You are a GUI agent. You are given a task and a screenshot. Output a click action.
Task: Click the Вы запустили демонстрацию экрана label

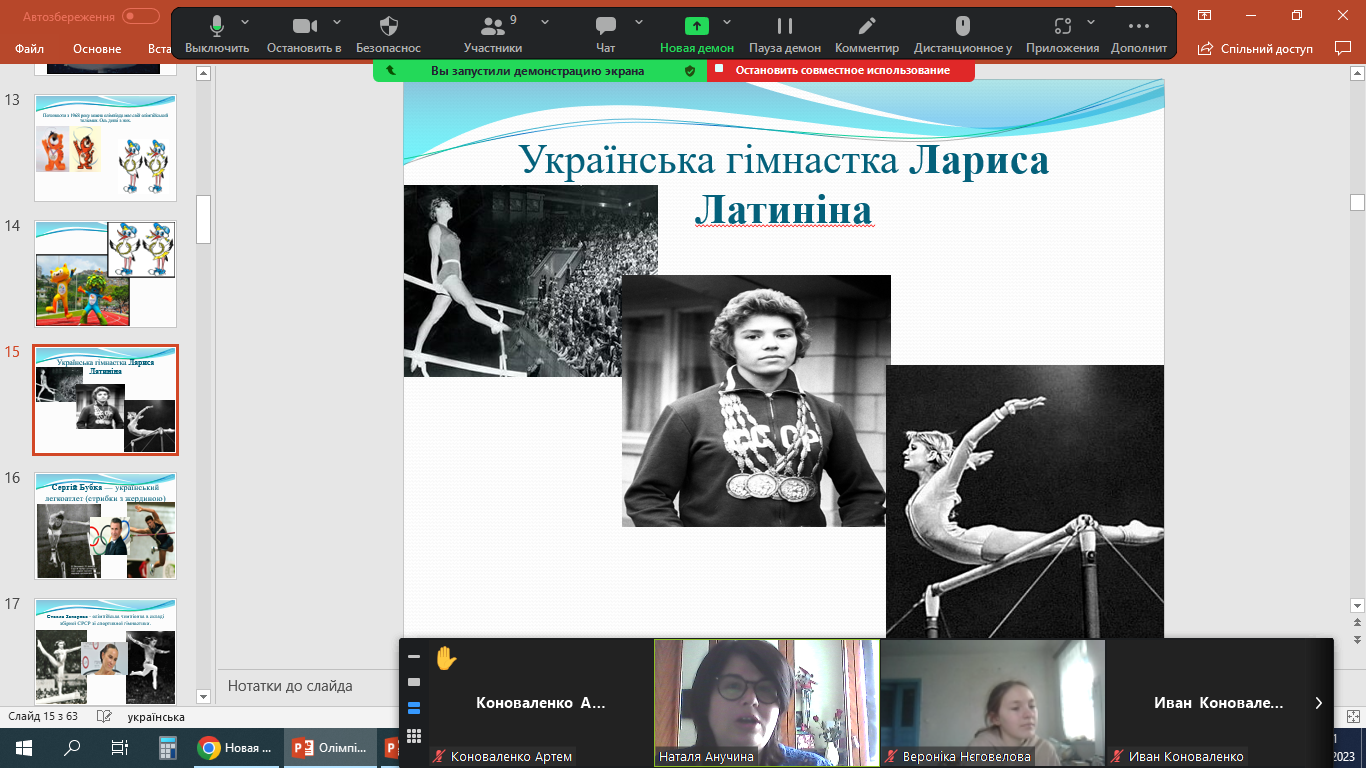(537, 71)
